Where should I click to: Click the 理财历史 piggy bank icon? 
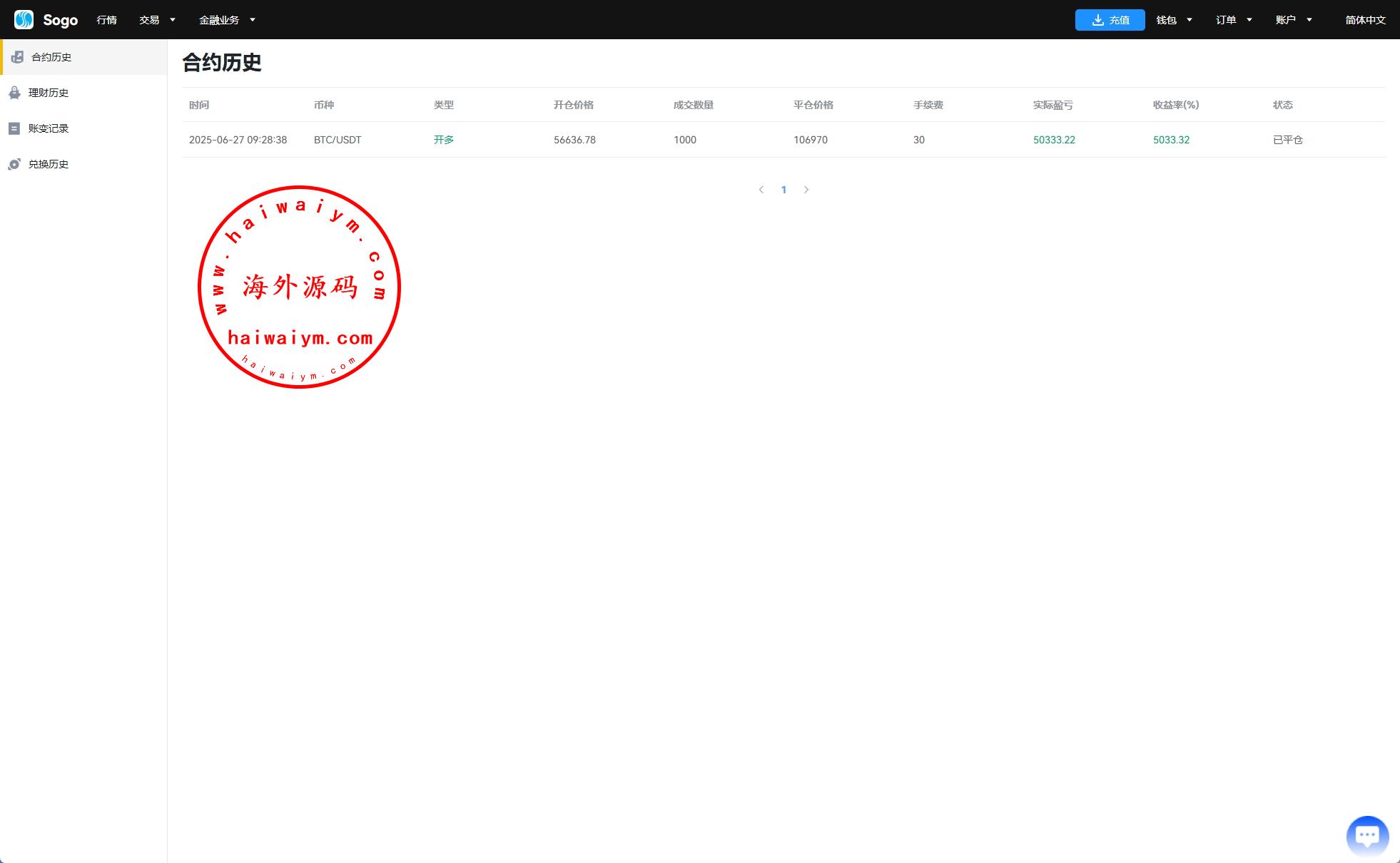point(14,93)
